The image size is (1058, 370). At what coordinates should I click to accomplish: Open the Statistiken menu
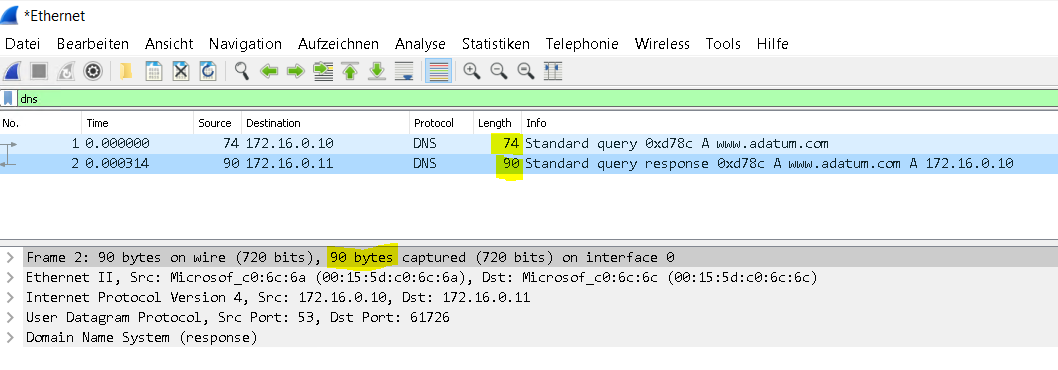click(495, 44)
